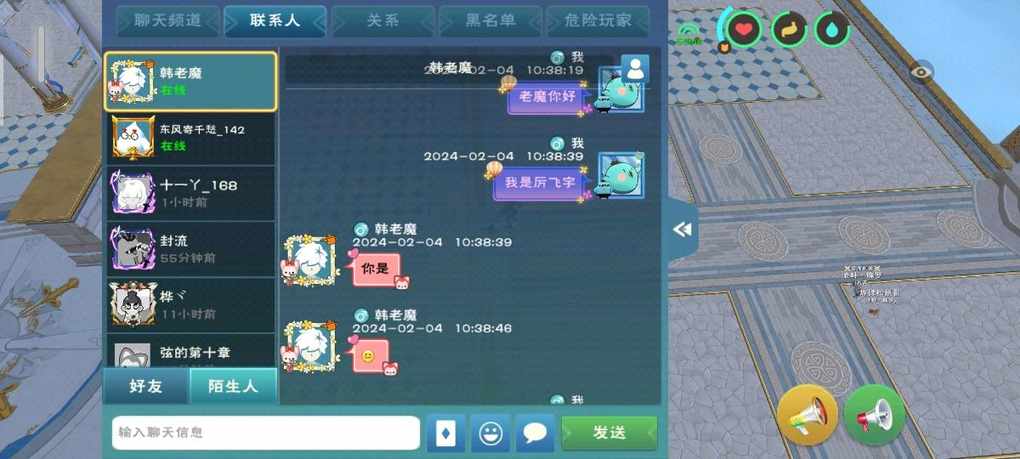Viewport: 1020px width, 459px height.
Task: Click the diamond card icon beside input
Action: 446,433
